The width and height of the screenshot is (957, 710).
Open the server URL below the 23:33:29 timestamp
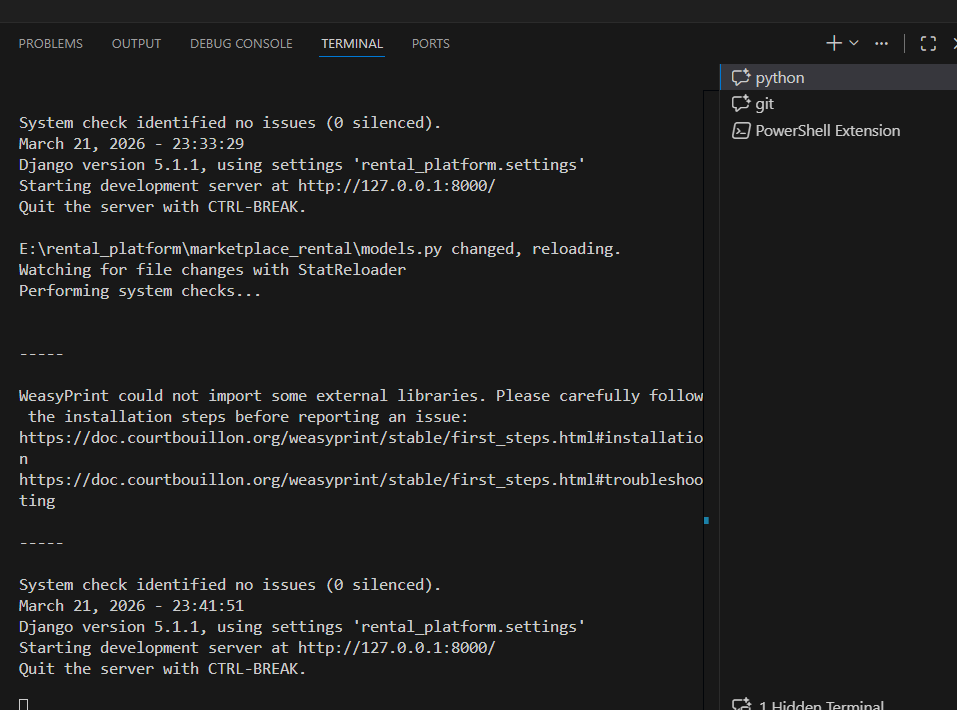pos(396,186)
